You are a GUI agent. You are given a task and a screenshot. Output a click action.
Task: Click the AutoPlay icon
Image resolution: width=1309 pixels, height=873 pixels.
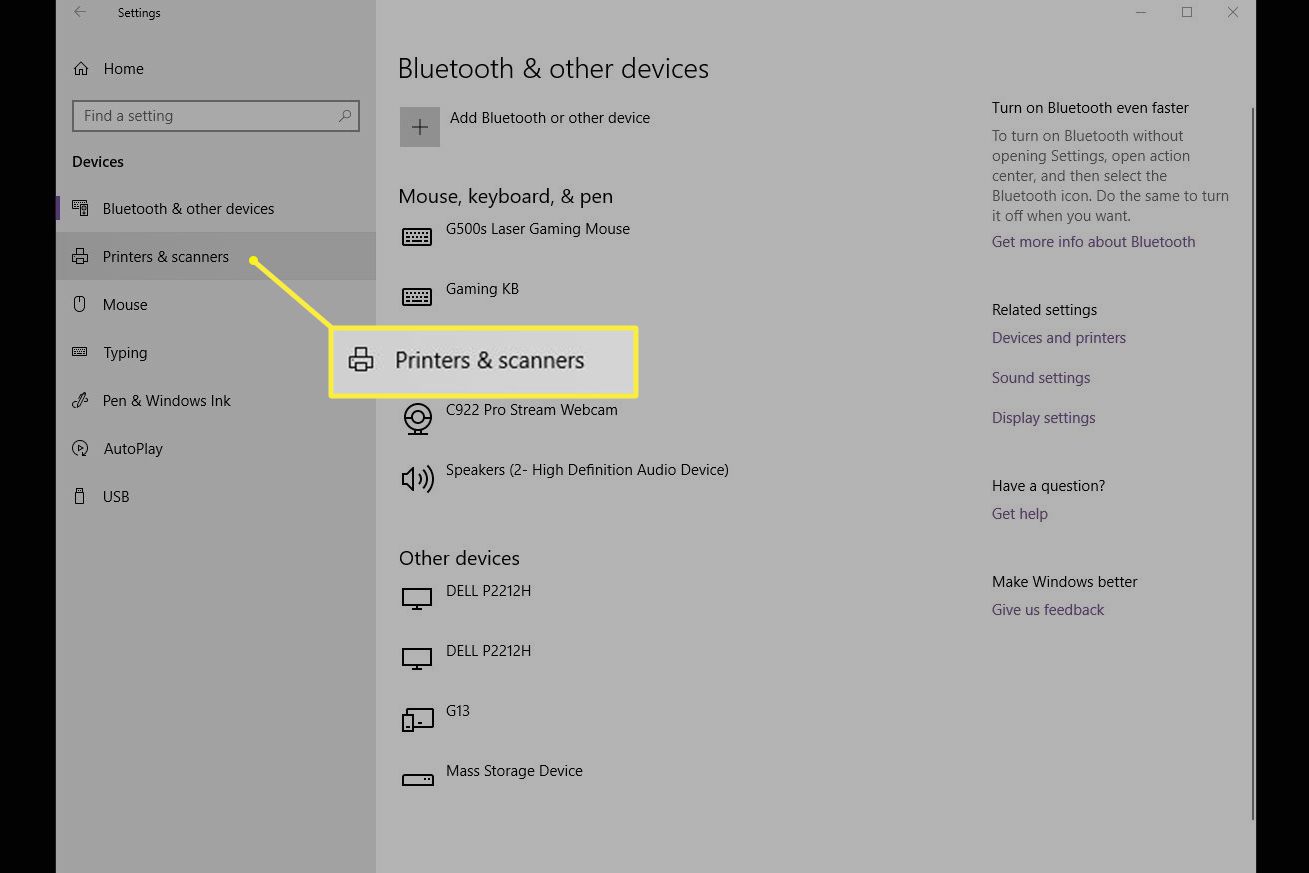click(x=80, y=448)
